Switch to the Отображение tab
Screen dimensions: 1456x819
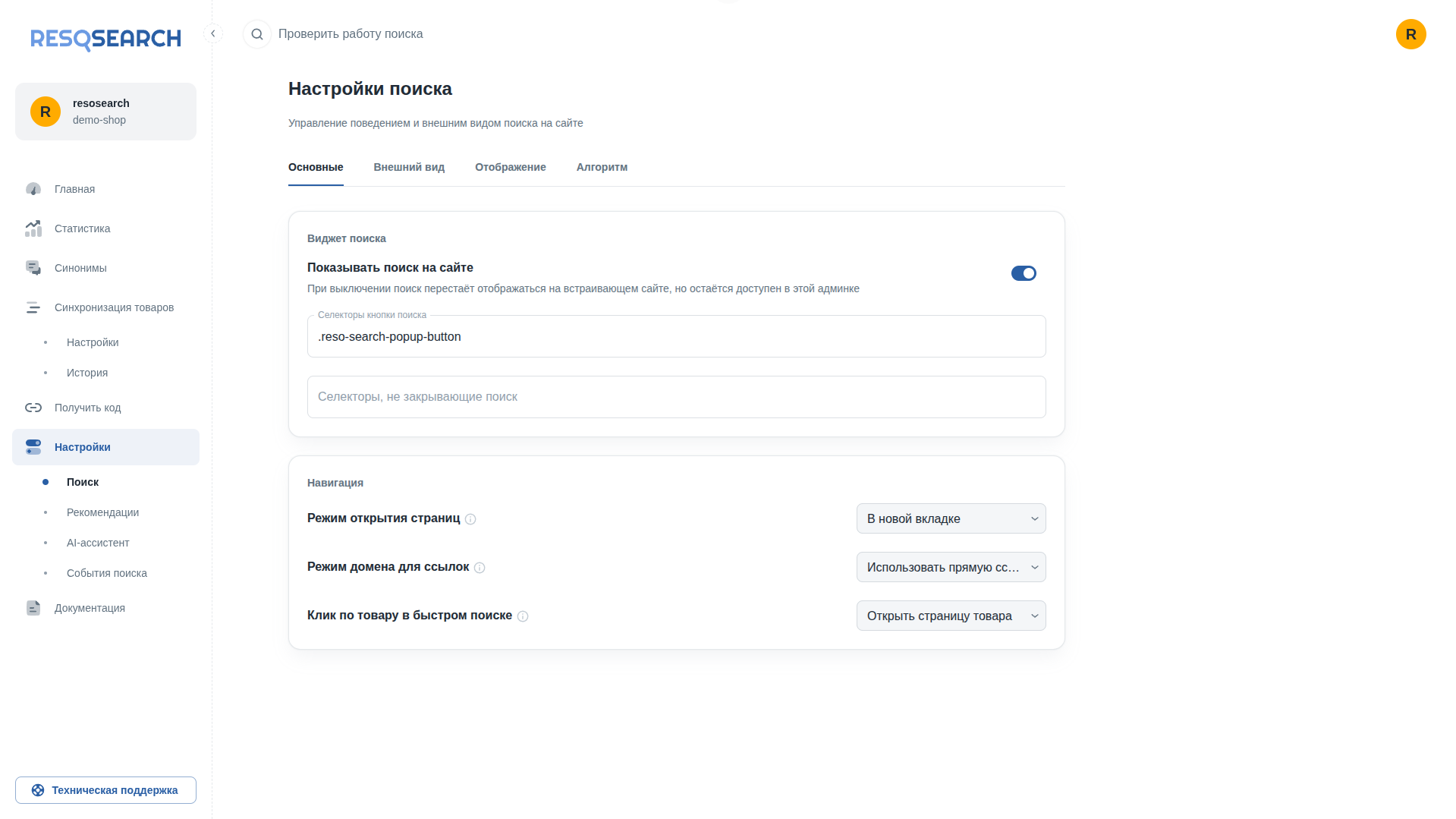[x=511, y=167]
